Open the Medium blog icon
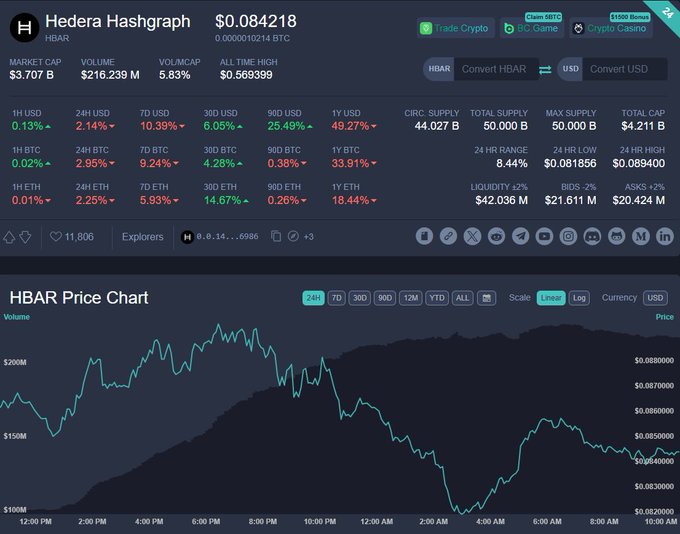 [641, 236]
